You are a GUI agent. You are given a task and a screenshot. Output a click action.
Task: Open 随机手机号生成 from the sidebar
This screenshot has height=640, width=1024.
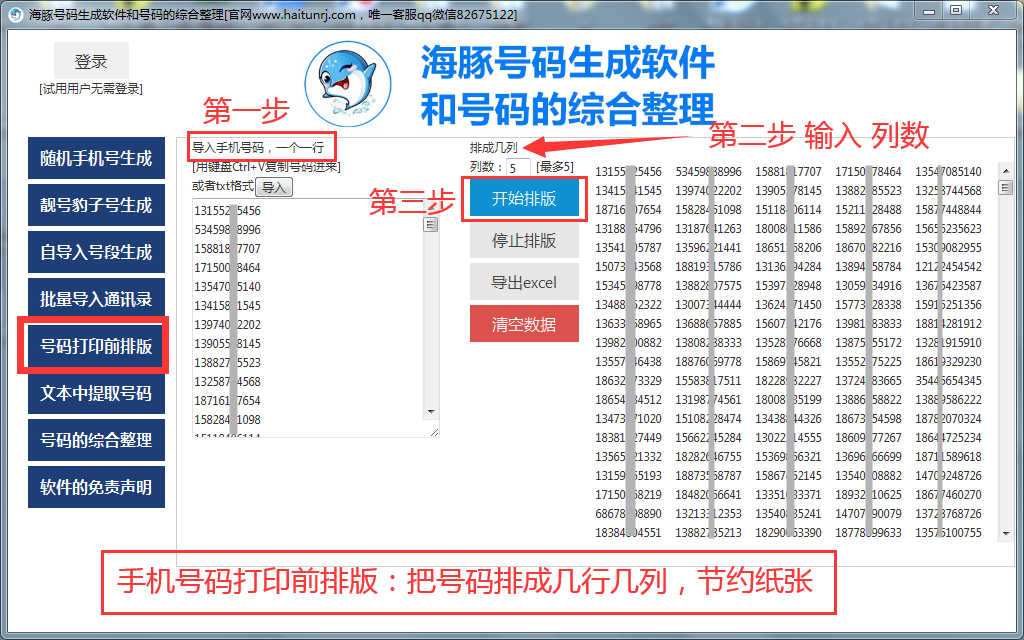coord(96,158)
